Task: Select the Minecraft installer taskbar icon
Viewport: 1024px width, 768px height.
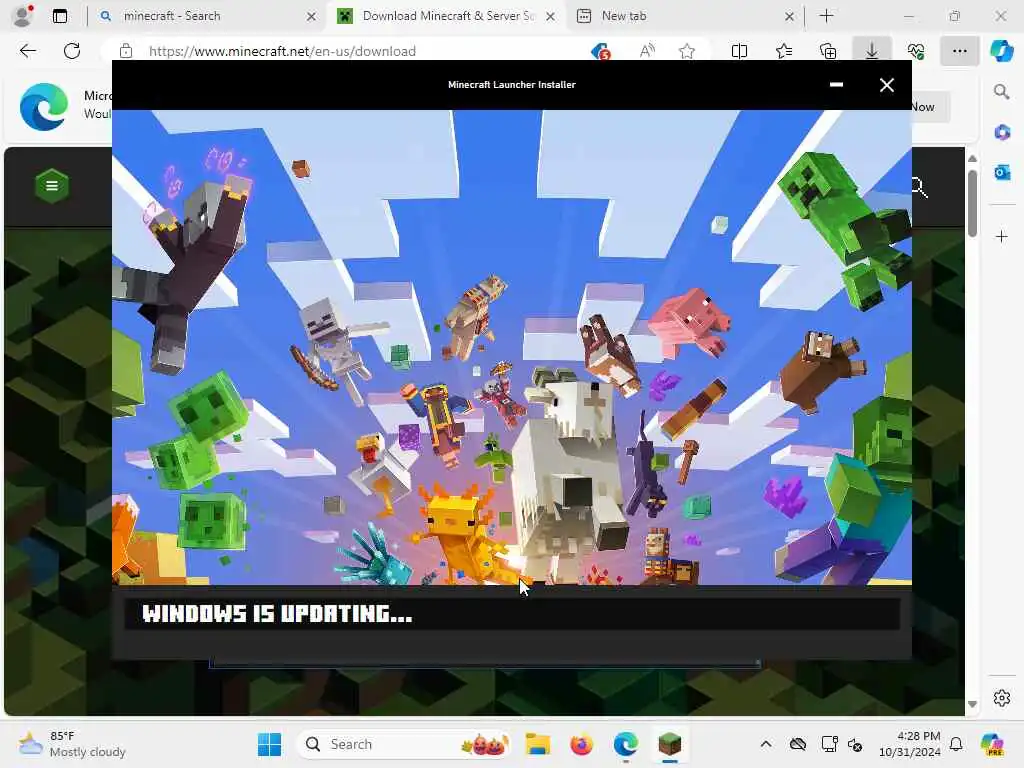Action: tap(669, 744)
